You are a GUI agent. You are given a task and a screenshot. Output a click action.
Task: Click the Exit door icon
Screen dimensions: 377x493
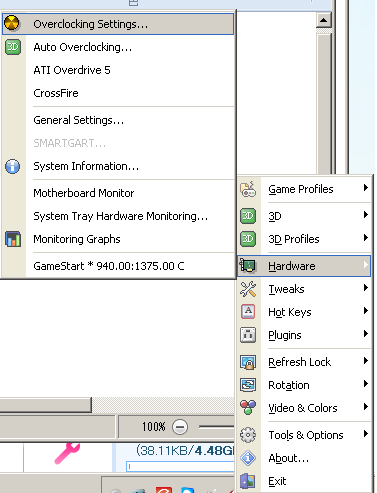click(x=248, y=481)
